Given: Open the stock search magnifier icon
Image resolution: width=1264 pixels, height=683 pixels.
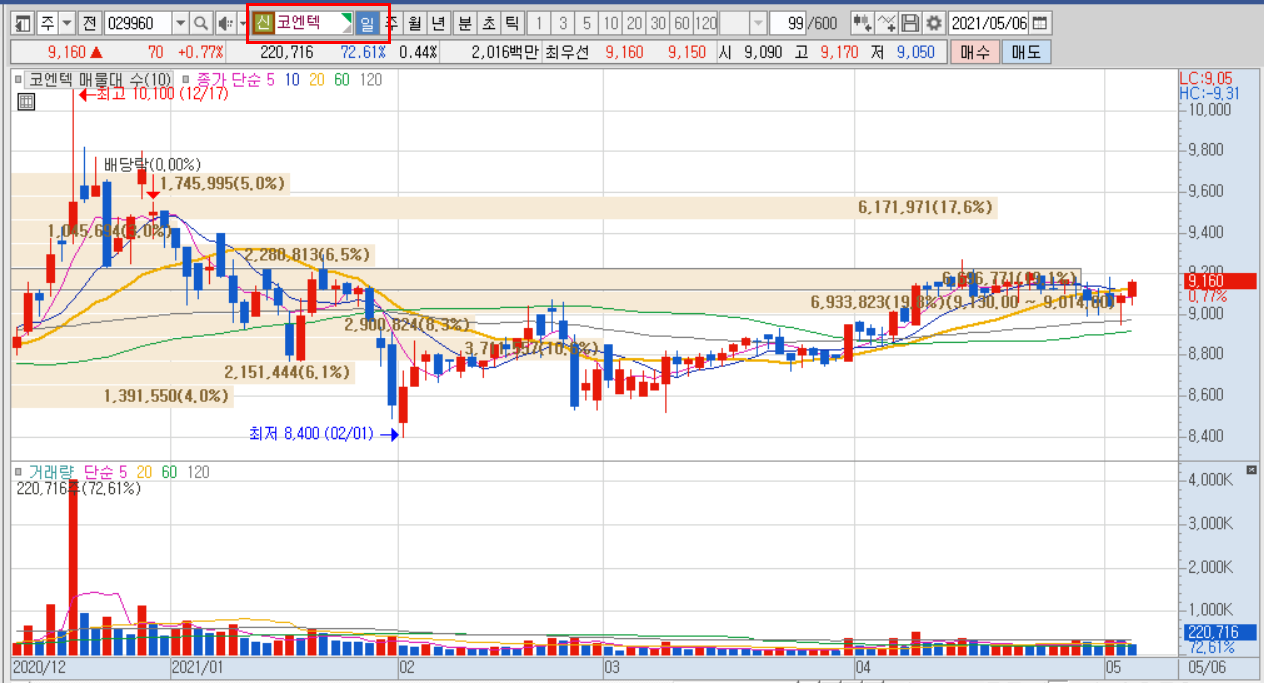Looking at the screenshot, I should click(201, 23).
